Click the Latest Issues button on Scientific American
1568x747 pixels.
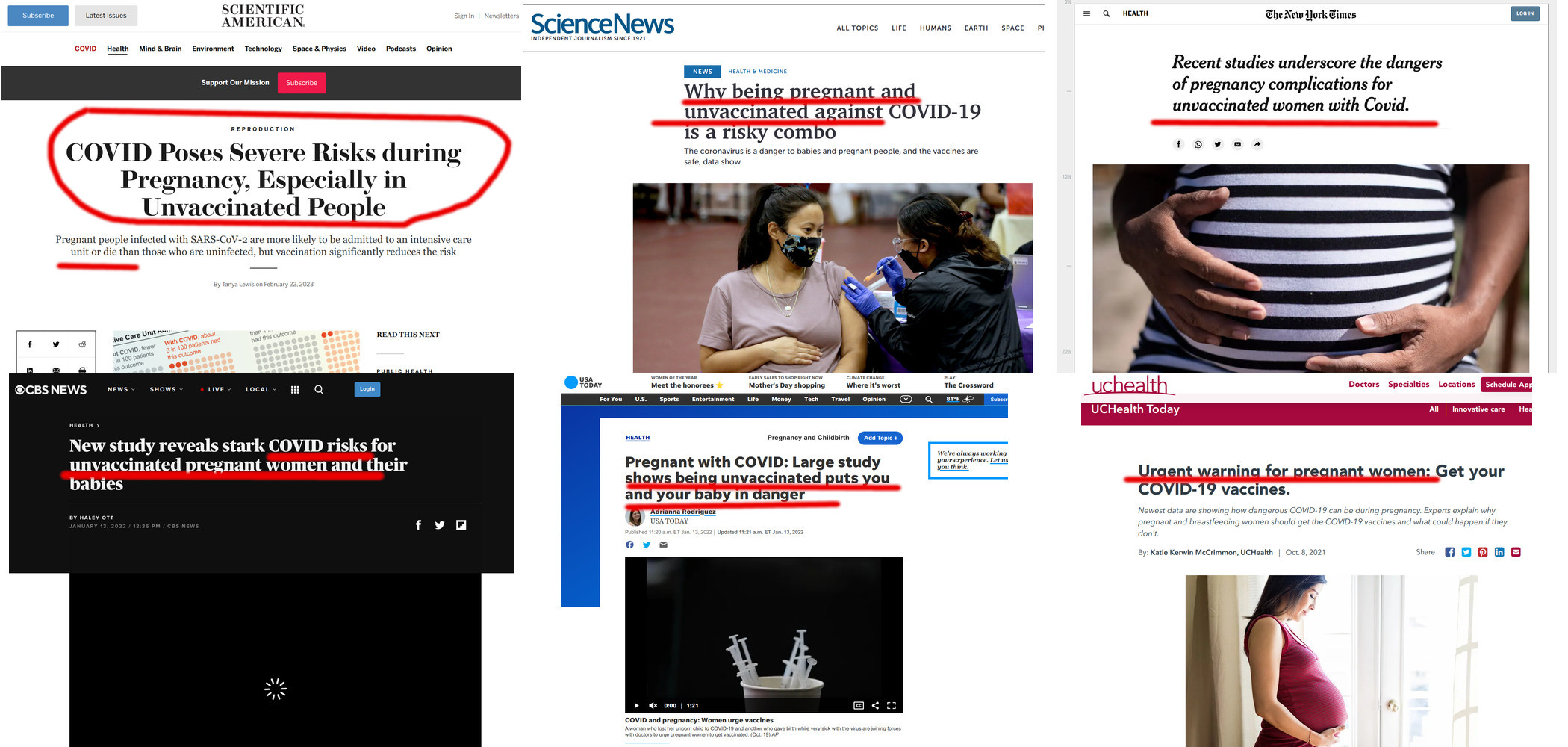[x=106, y=16]
